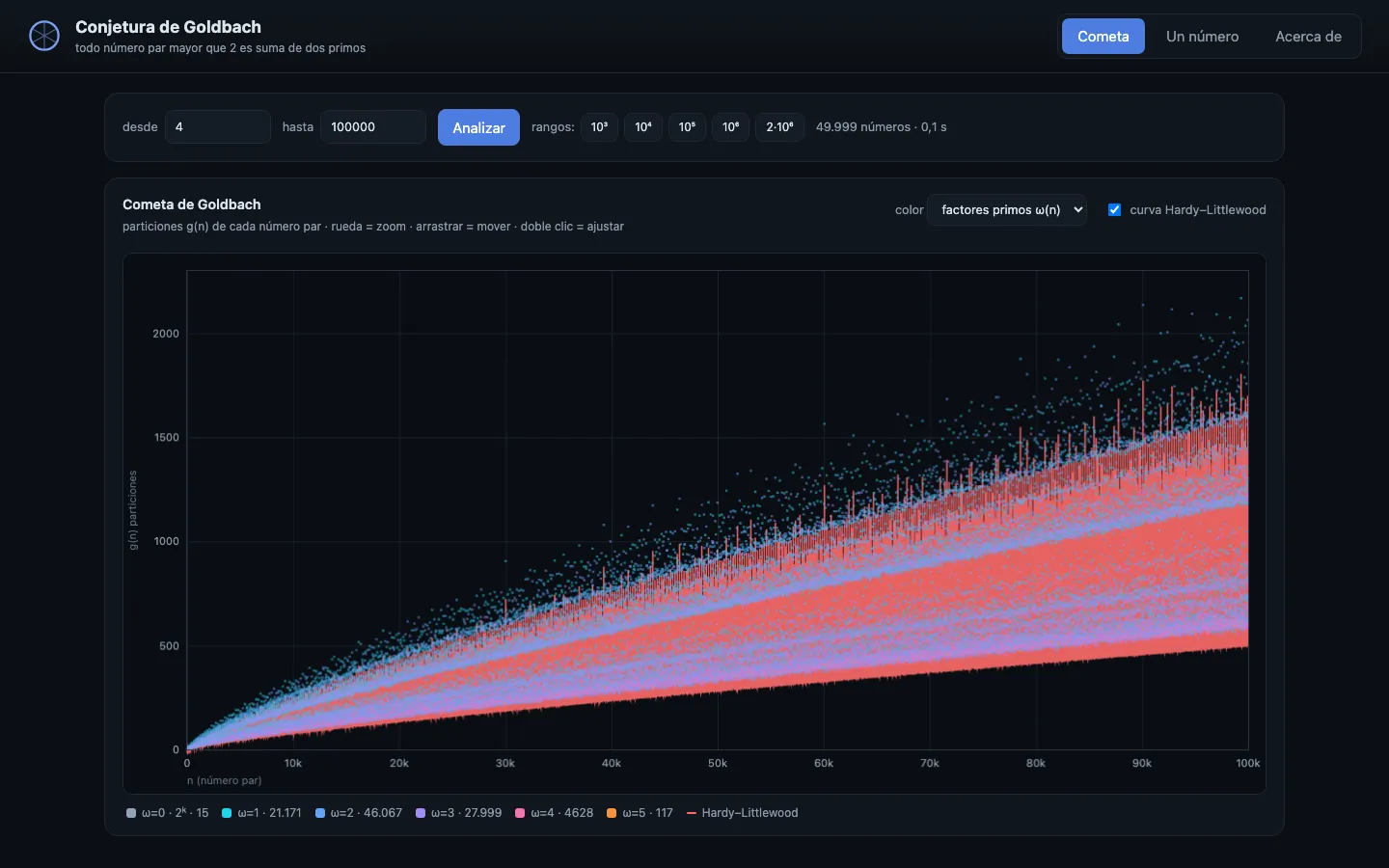1389x868 pixels.
Task: Click the Hardy–Littlewood legend entry
Action: pos(743,813)
